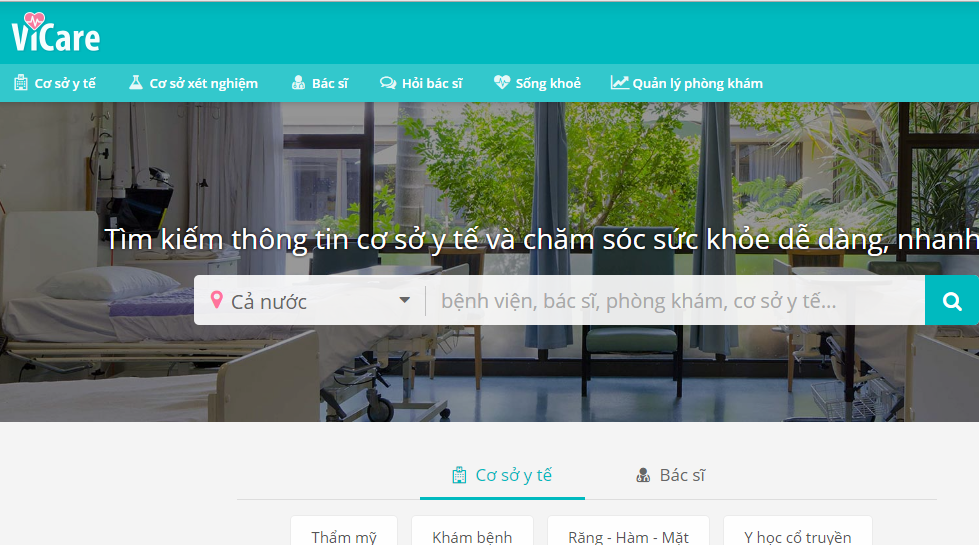Viewport: 979px width, 545px height.
Task: Click the chart icon for Quản lý phòng khám
Action: click(x=619, y=82)
